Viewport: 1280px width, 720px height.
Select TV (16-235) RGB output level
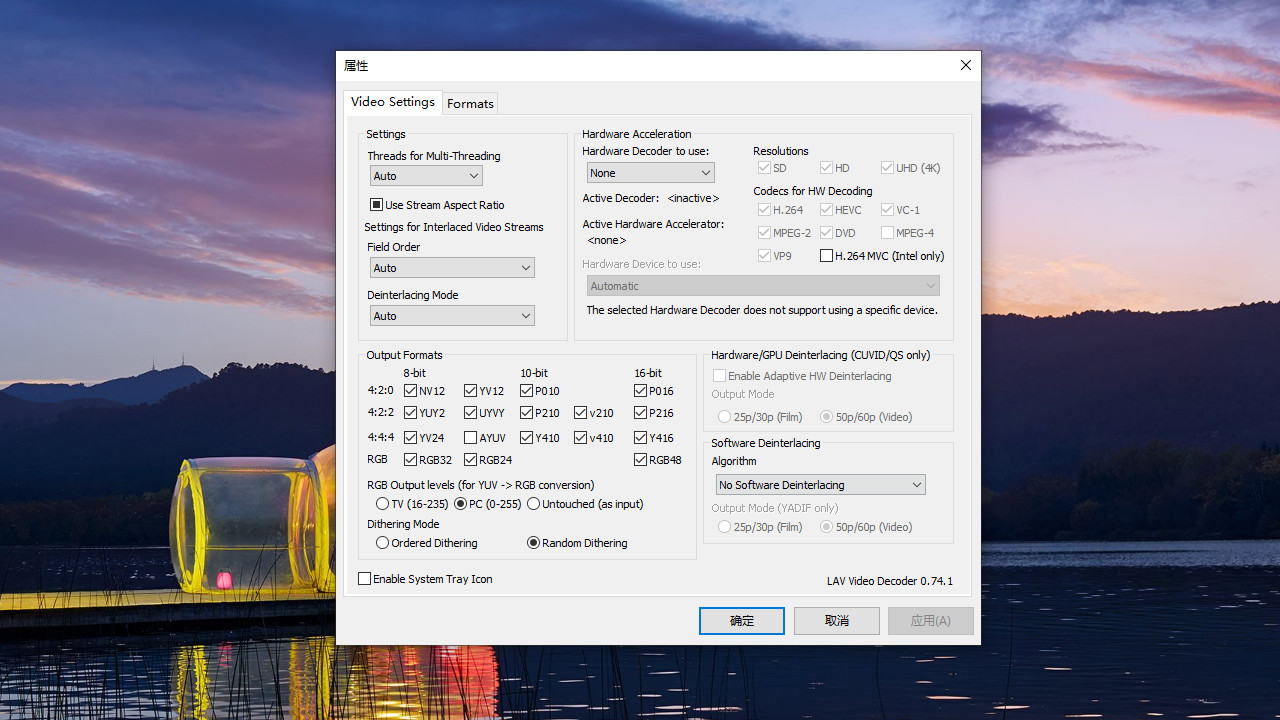pos(383,504)
